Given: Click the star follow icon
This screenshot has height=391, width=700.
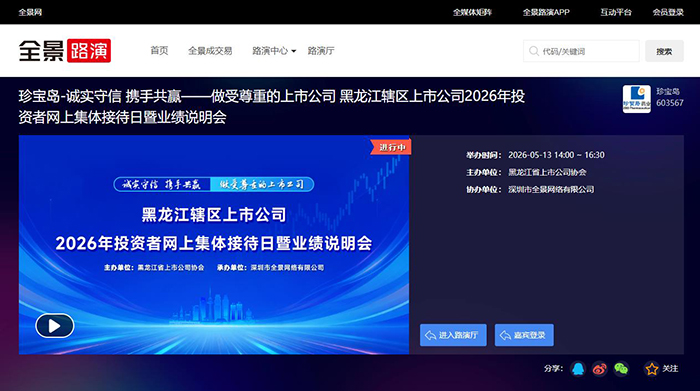Looking at the screenshot, I should pos(651,369).
